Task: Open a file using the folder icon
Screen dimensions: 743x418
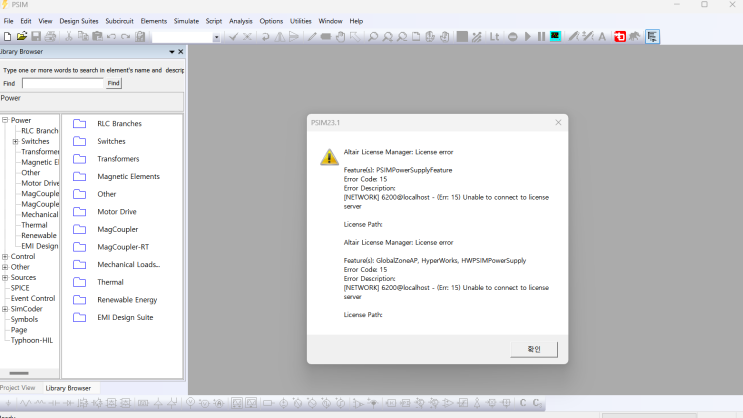Action: (x=22, y=36)
